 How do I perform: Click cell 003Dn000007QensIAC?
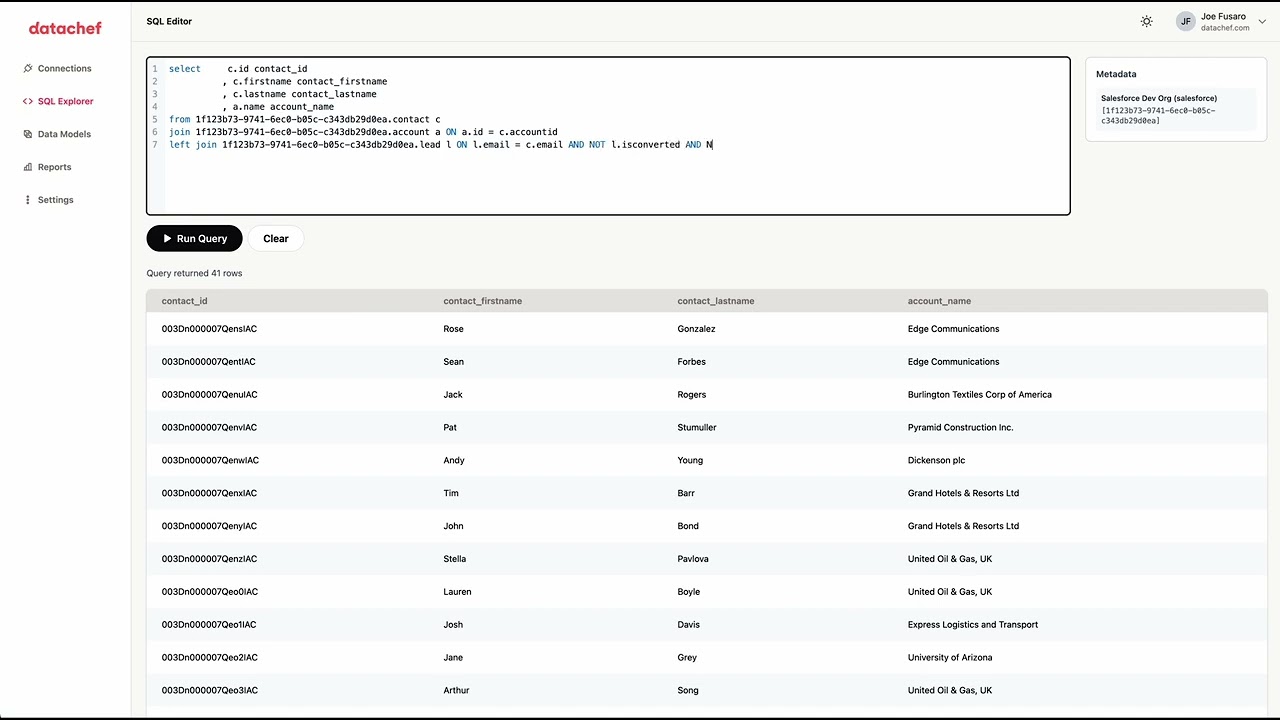point(209,329)
